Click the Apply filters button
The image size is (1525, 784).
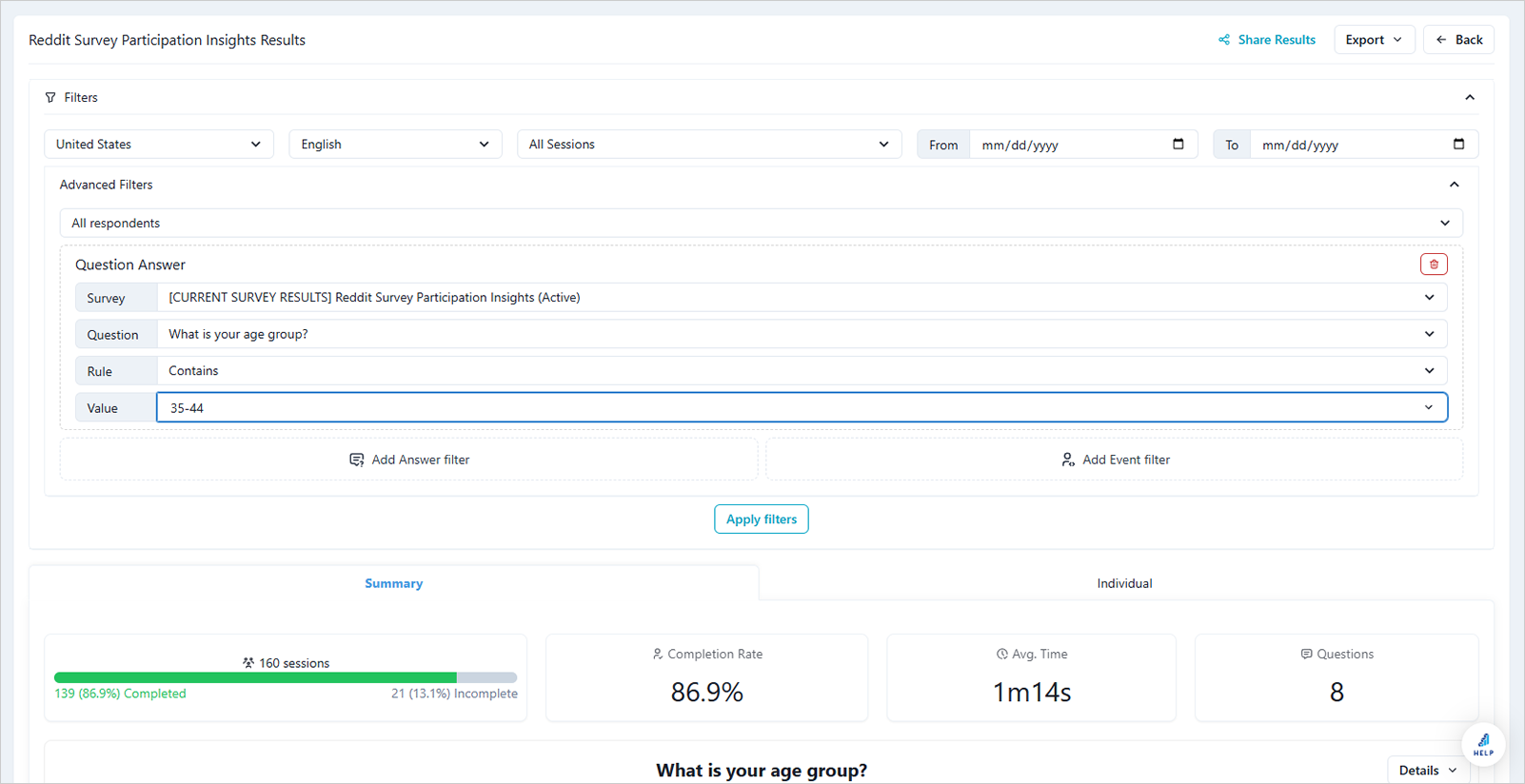[762, 519]
